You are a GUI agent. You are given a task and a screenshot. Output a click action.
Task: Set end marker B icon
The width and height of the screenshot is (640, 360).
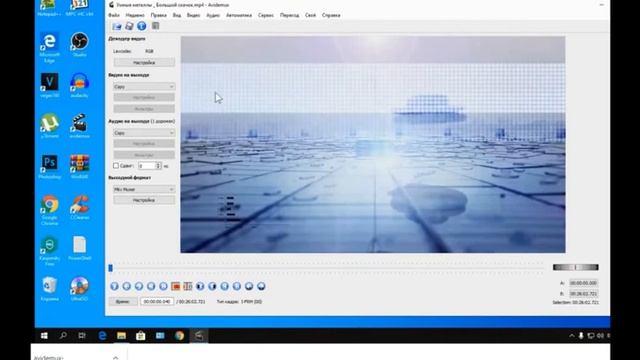tap(188, 286)
